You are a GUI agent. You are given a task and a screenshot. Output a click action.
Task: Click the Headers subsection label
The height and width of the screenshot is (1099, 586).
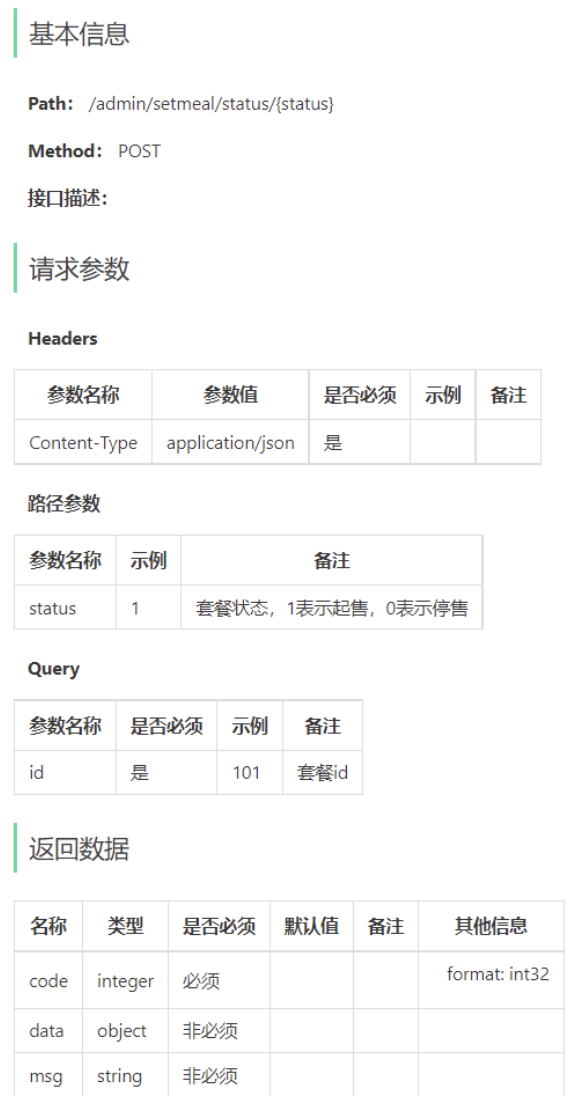62,339
